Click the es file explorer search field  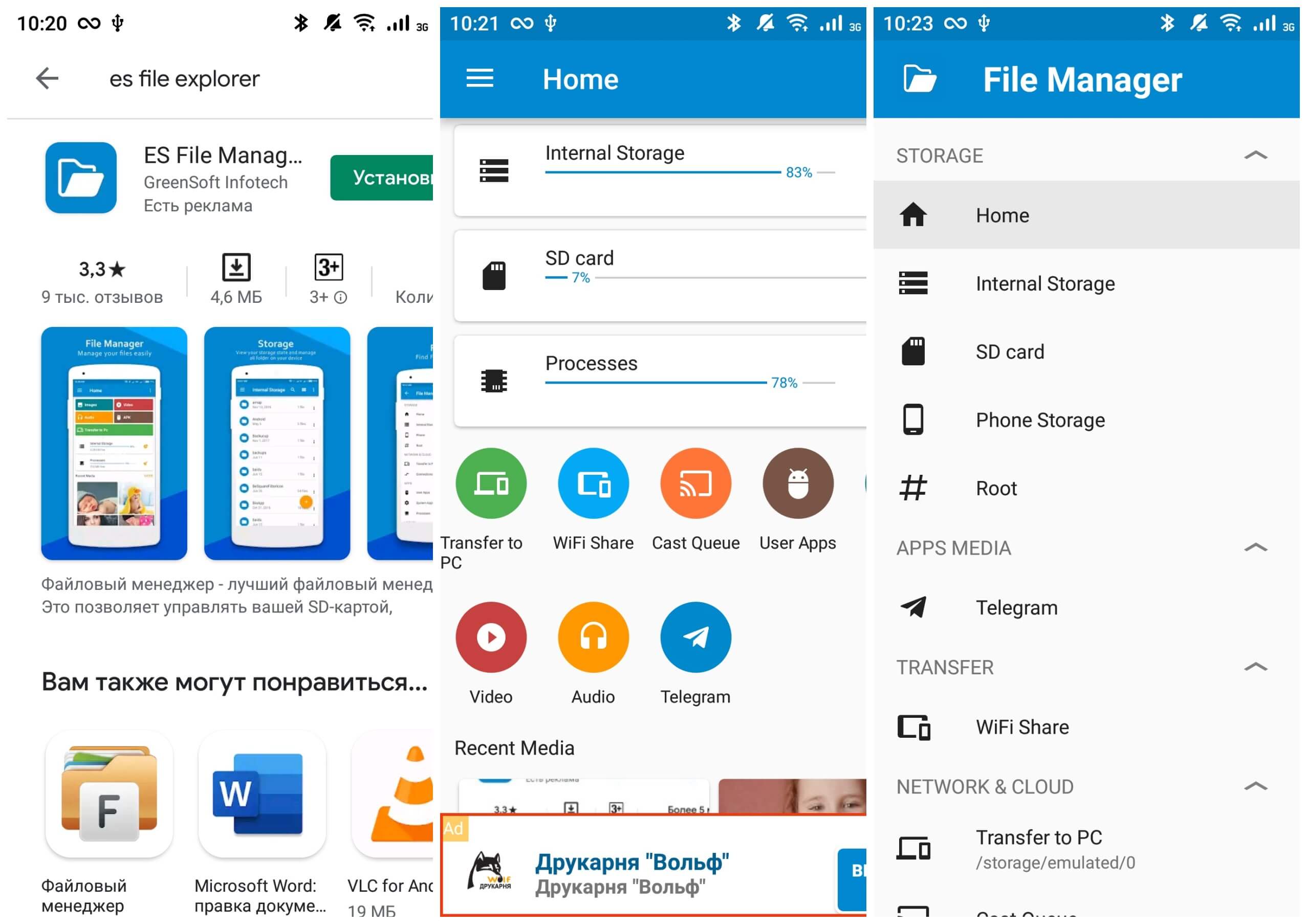pyautogui.click(x=184, y=78)
